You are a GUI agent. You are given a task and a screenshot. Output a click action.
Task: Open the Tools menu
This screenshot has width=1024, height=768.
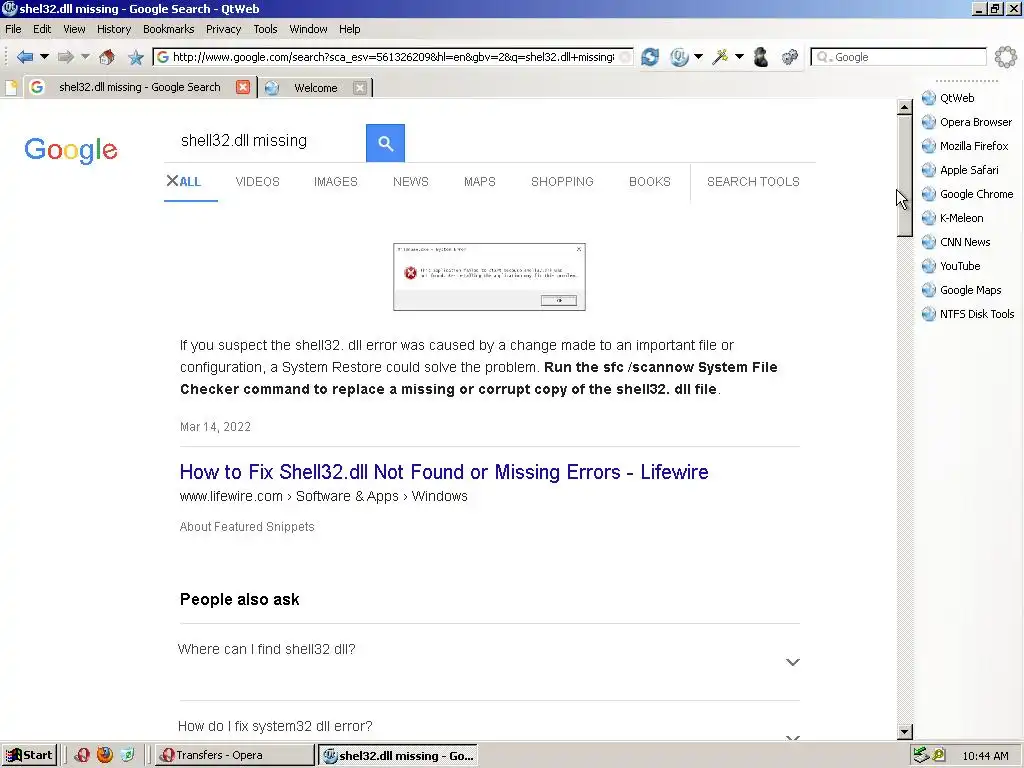pos(265,29)
